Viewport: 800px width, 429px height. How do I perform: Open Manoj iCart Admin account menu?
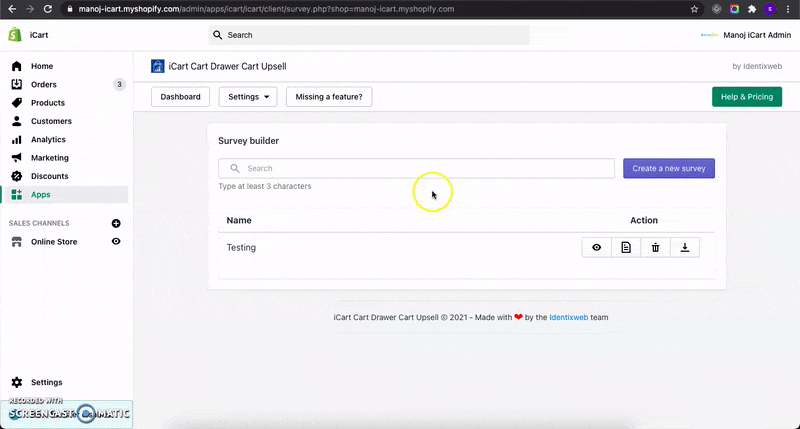point(746,35)
